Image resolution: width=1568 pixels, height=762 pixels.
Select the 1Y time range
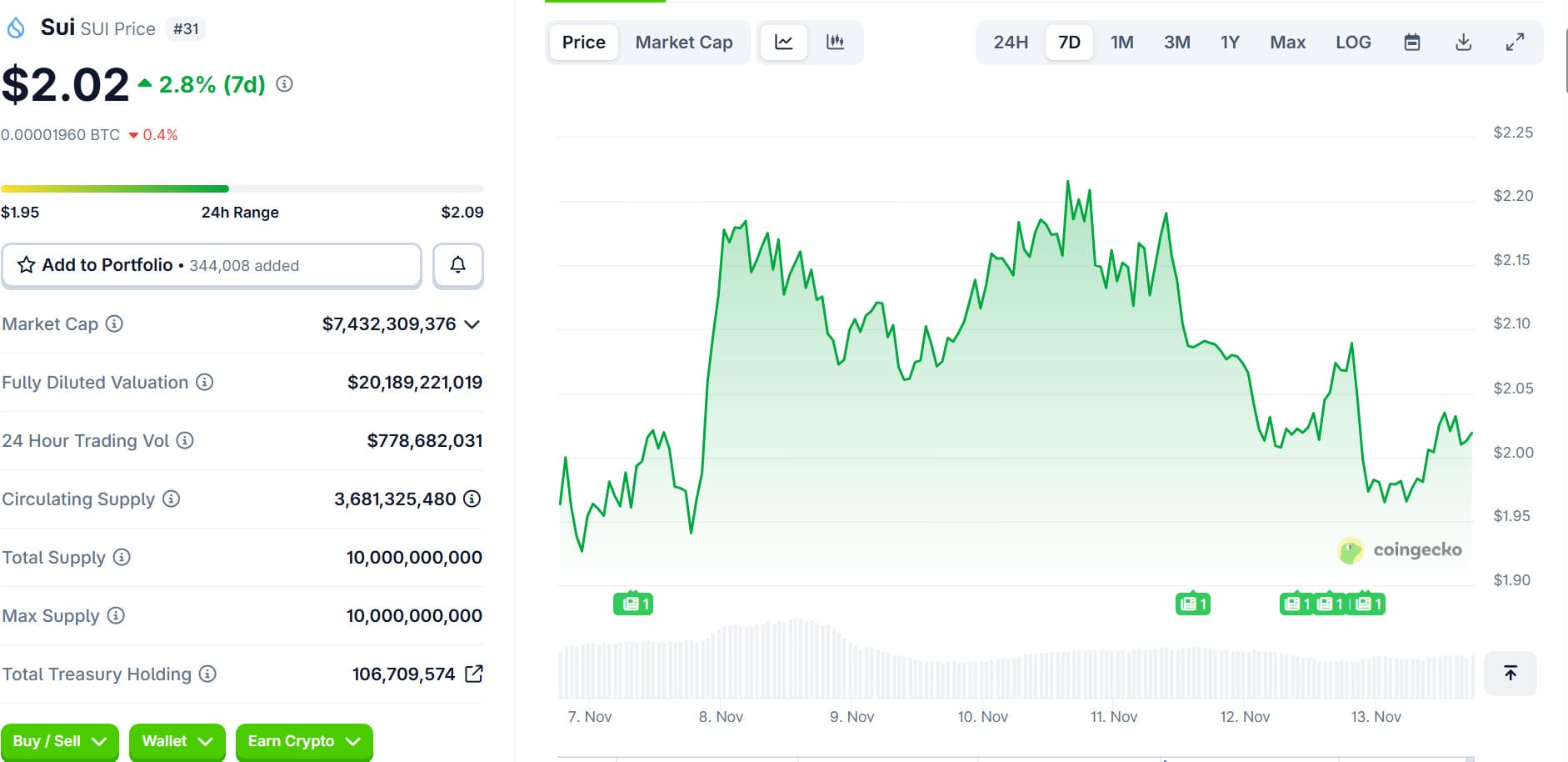pos(1229,42)
